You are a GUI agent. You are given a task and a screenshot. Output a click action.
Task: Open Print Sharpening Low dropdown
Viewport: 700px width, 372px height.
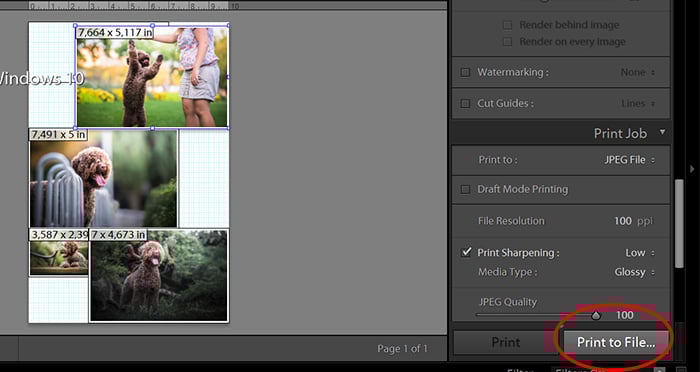[640, 253]
